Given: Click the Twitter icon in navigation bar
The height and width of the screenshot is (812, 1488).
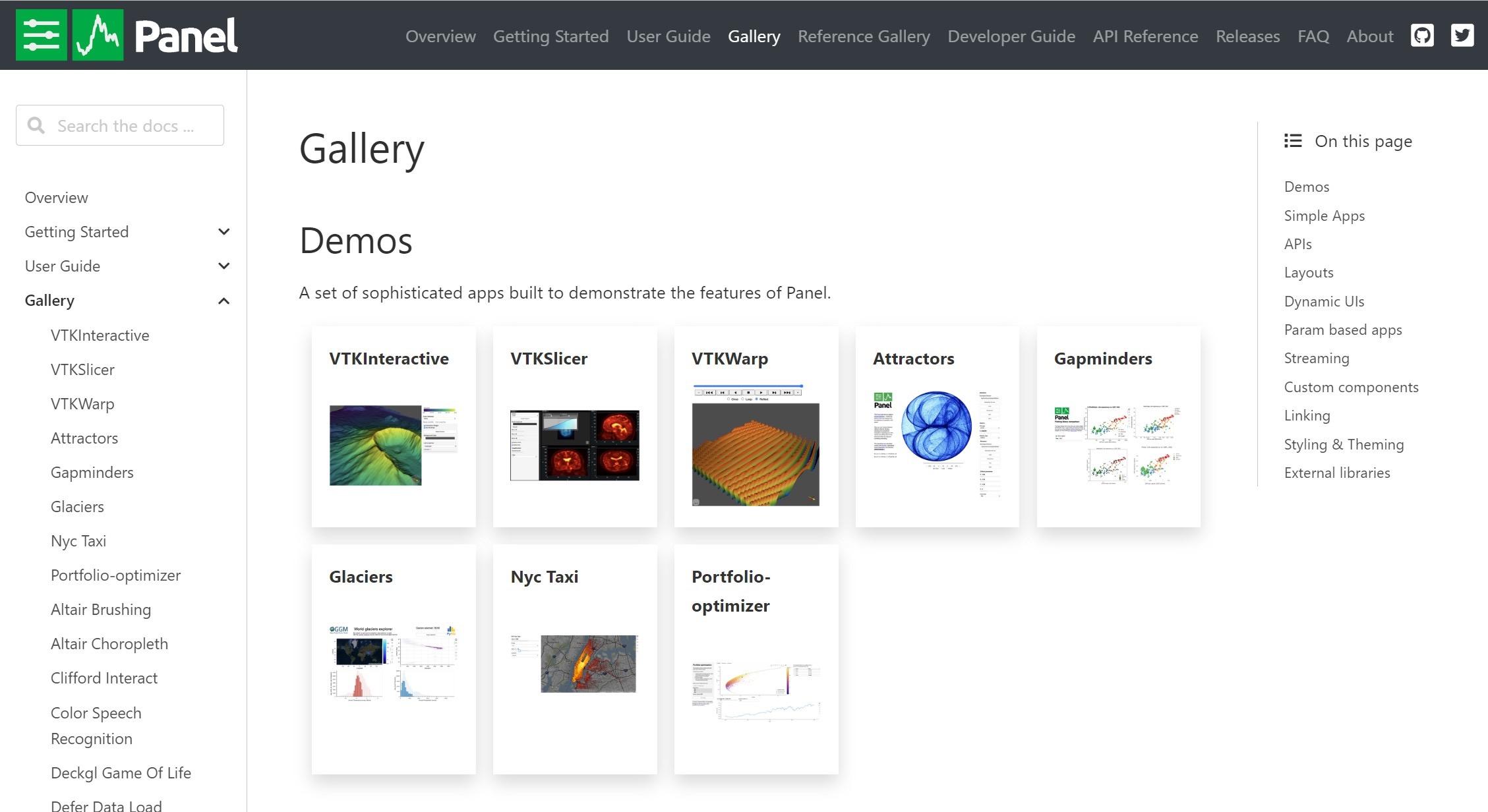Looking at the screenshot, I should tap(1461, 35).
